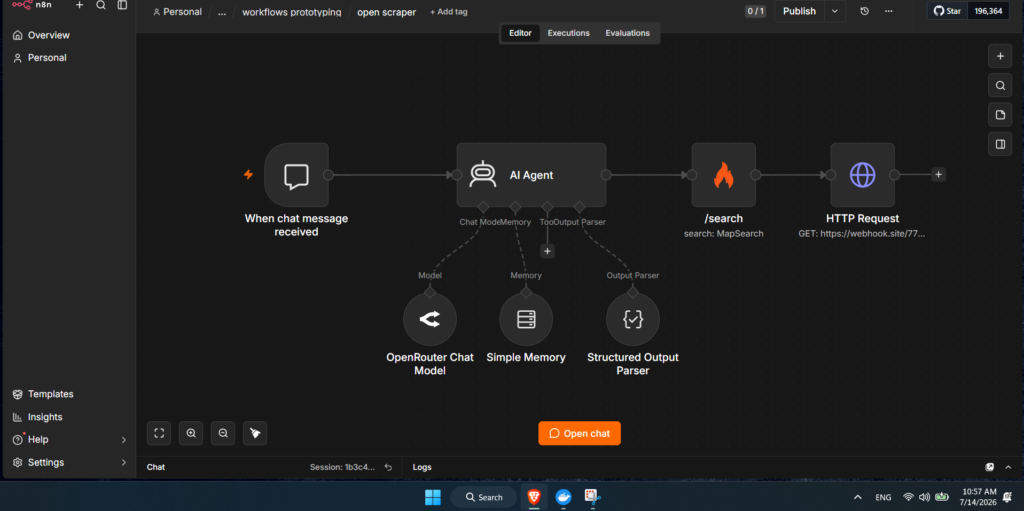The width and height of the screenshot is (1024, 511).
Task: Toggle the side panel on canvas
Action: [x=1000, y=144]
